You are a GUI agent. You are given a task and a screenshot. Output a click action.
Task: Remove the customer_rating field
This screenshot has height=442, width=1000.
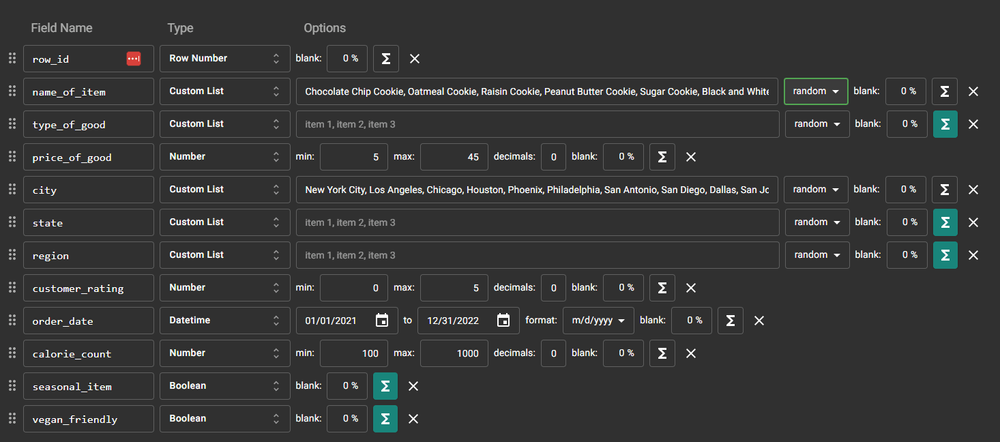[x=691, y=288]
